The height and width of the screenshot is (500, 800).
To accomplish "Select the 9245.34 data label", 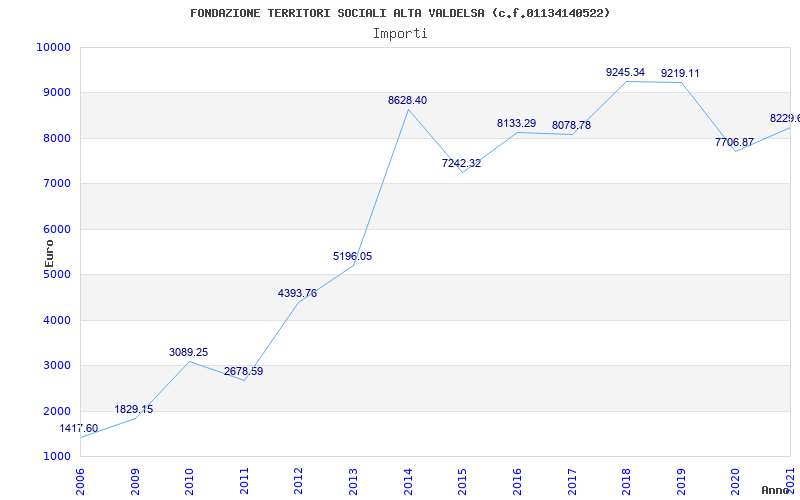I will [x=626, y=72].
